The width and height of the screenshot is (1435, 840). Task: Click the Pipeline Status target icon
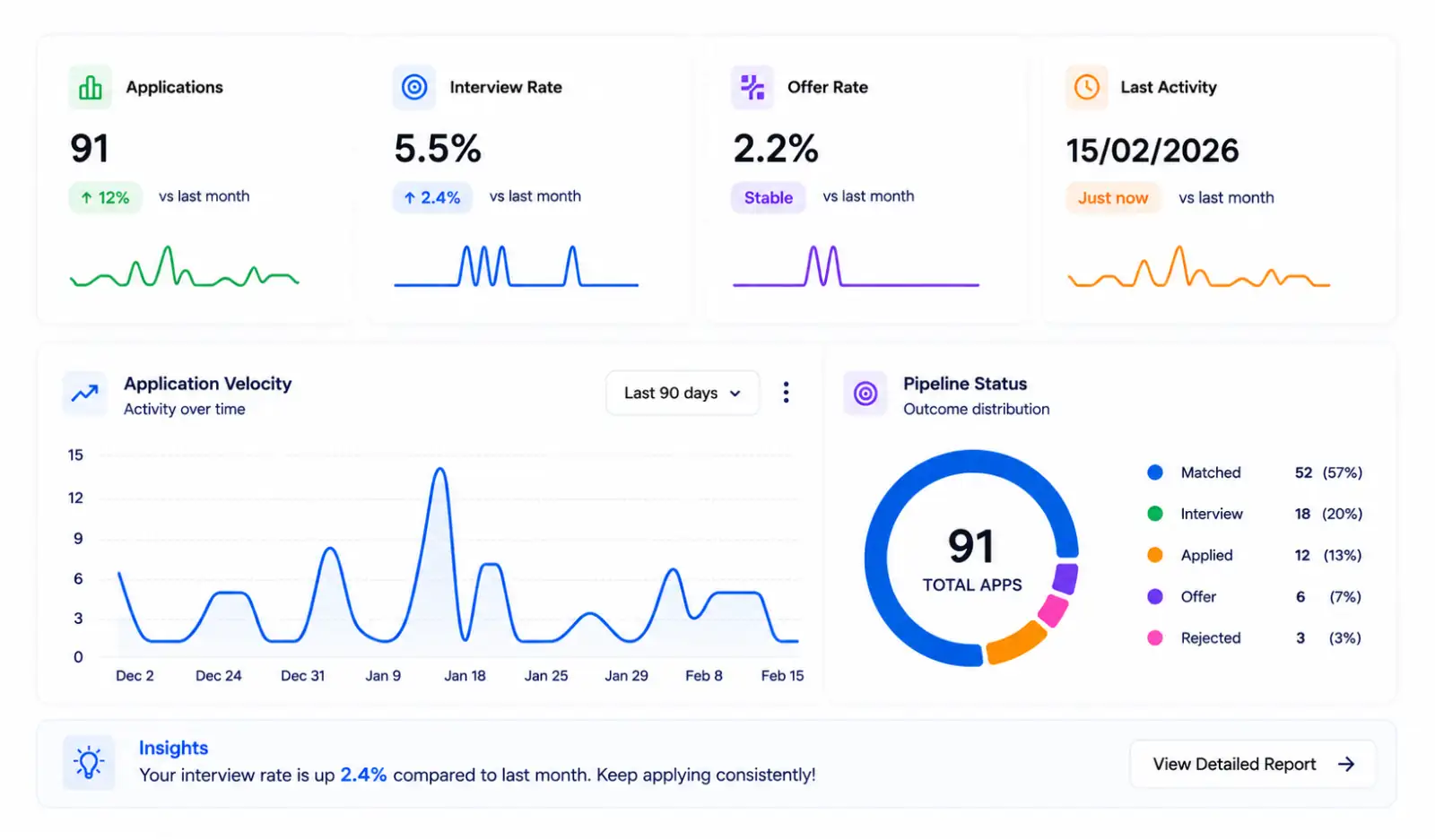click(x=865, y=394)
